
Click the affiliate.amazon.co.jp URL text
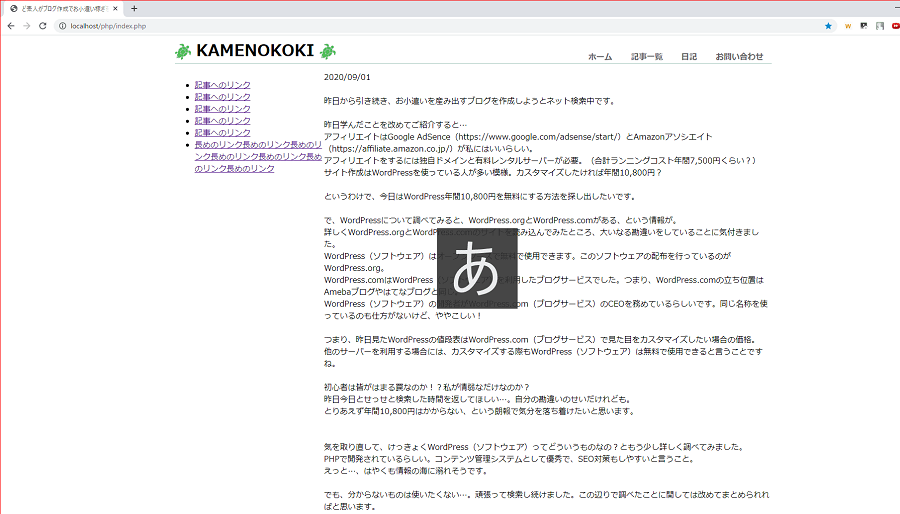point(391,149)
